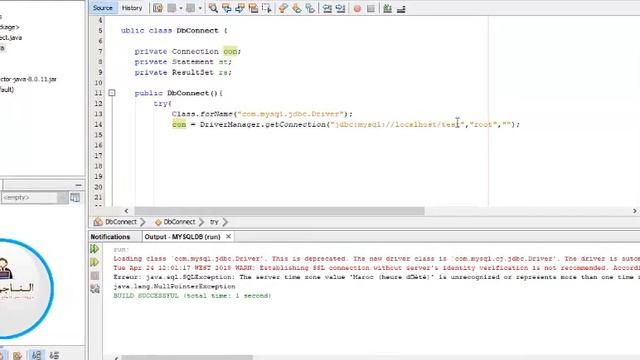The width and height of the screenshot is (640, 360).
Task: Click 'Loading class com.mysql.jdbc.Driver' warning line
Action: click(x=376, y=259)
